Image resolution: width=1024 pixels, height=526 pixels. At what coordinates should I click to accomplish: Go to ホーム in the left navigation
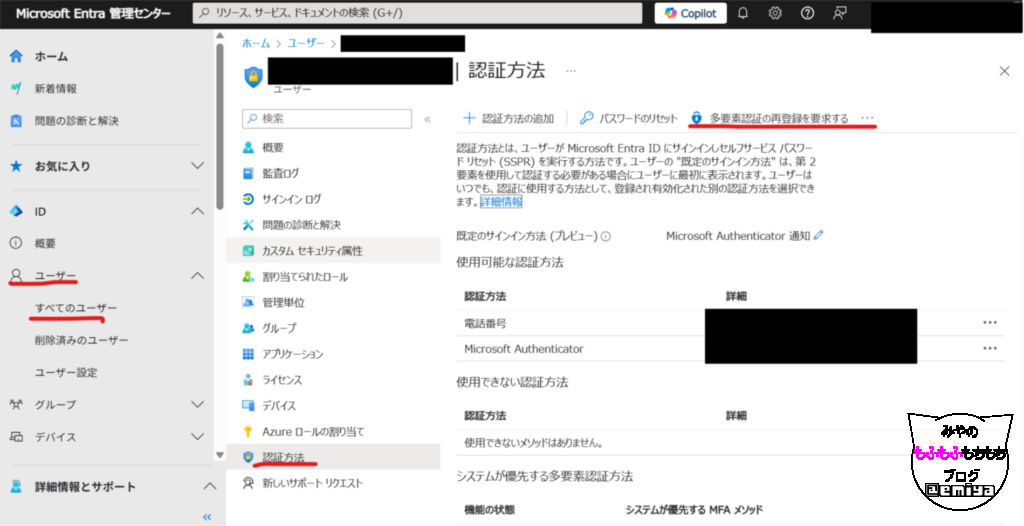click(51, 57)
